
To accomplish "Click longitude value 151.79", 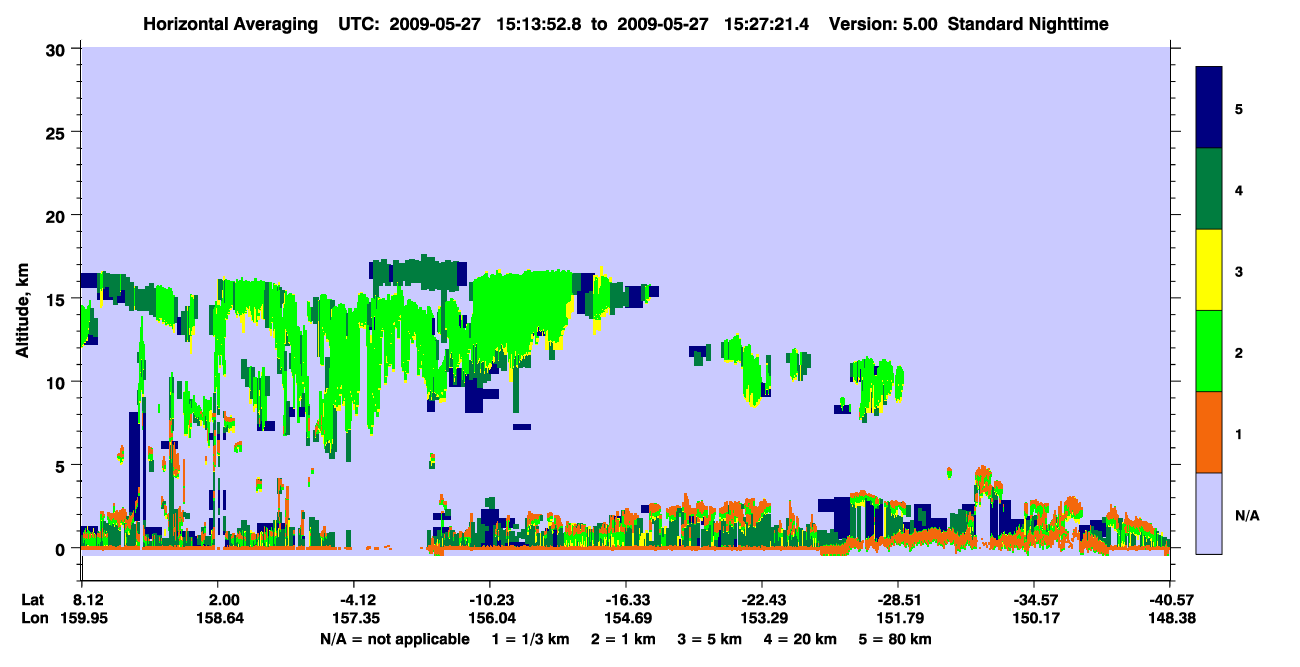I will click(x=898, y=619).
